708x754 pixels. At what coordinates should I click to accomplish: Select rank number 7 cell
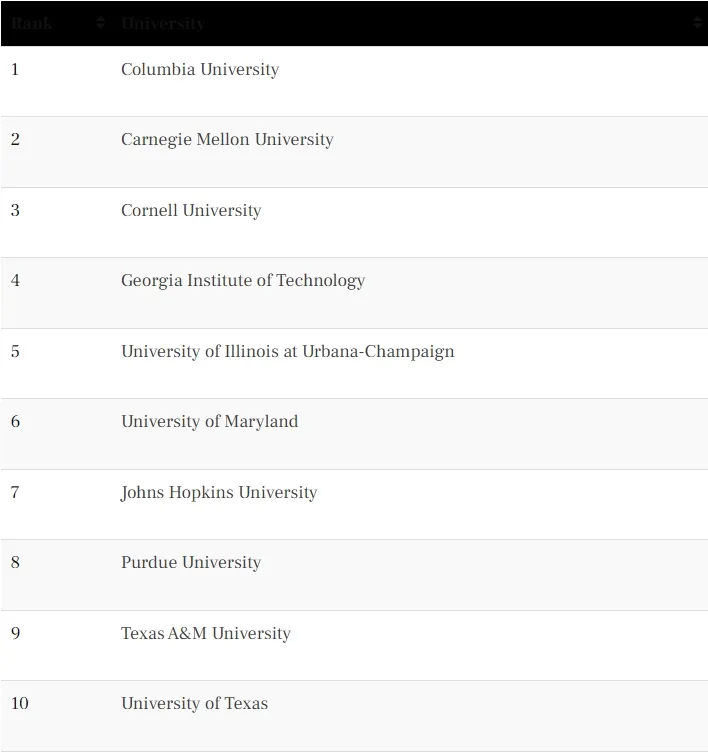coord(15,492)
